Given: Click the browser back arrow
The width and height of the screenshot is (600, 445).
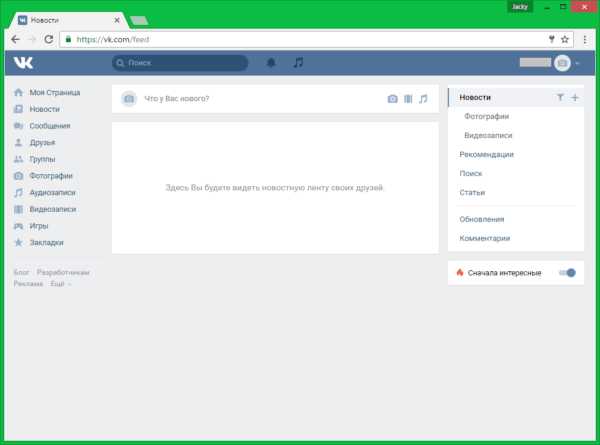Looking at the screenshot, I should coord(15,39).
